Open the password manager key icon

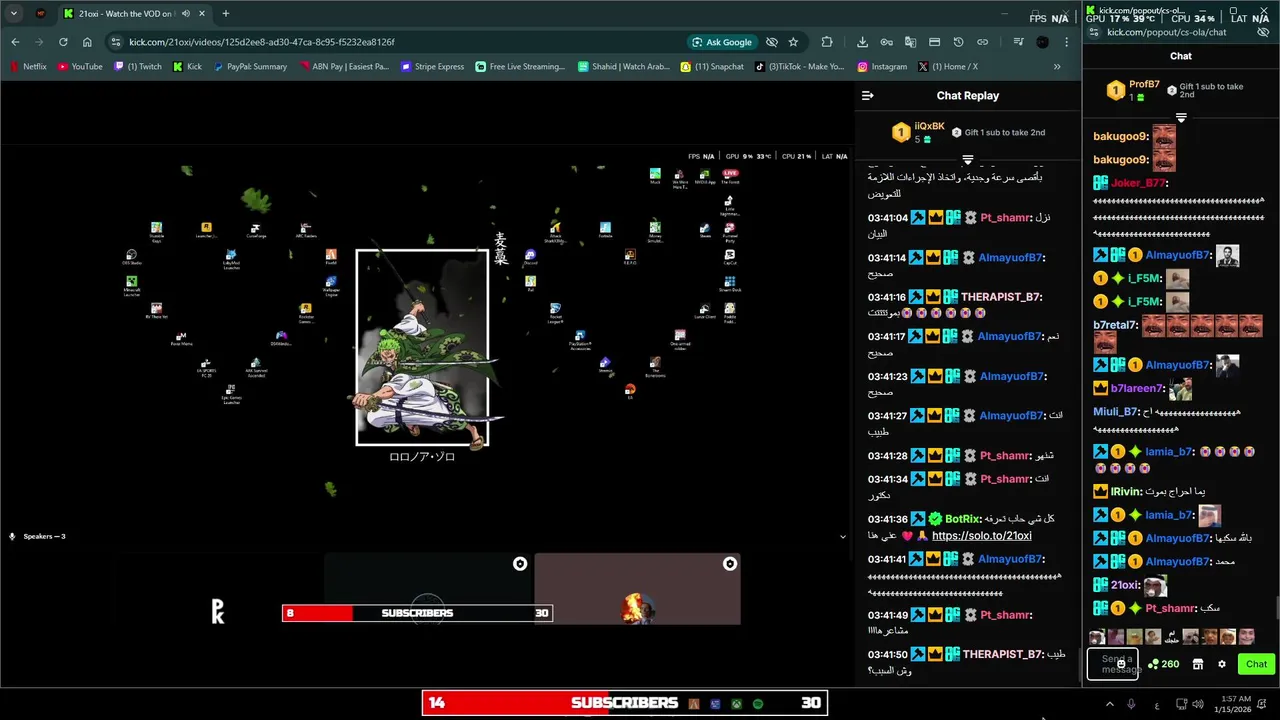click(886, 42)
